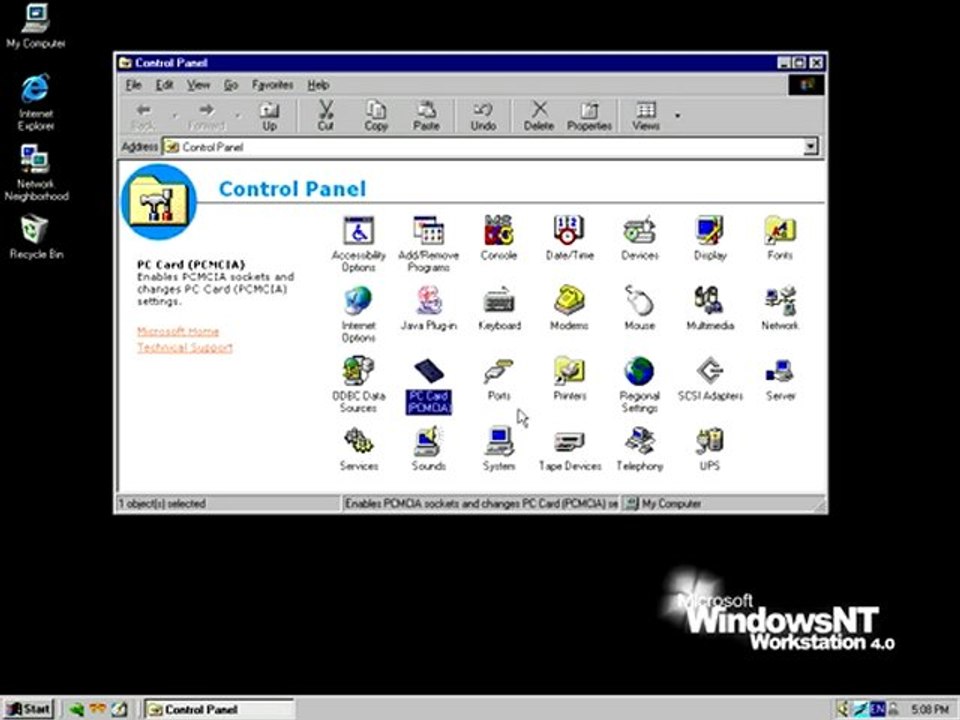
Task: Click the Copy toolbar button
Action: [x=376, y=116]
